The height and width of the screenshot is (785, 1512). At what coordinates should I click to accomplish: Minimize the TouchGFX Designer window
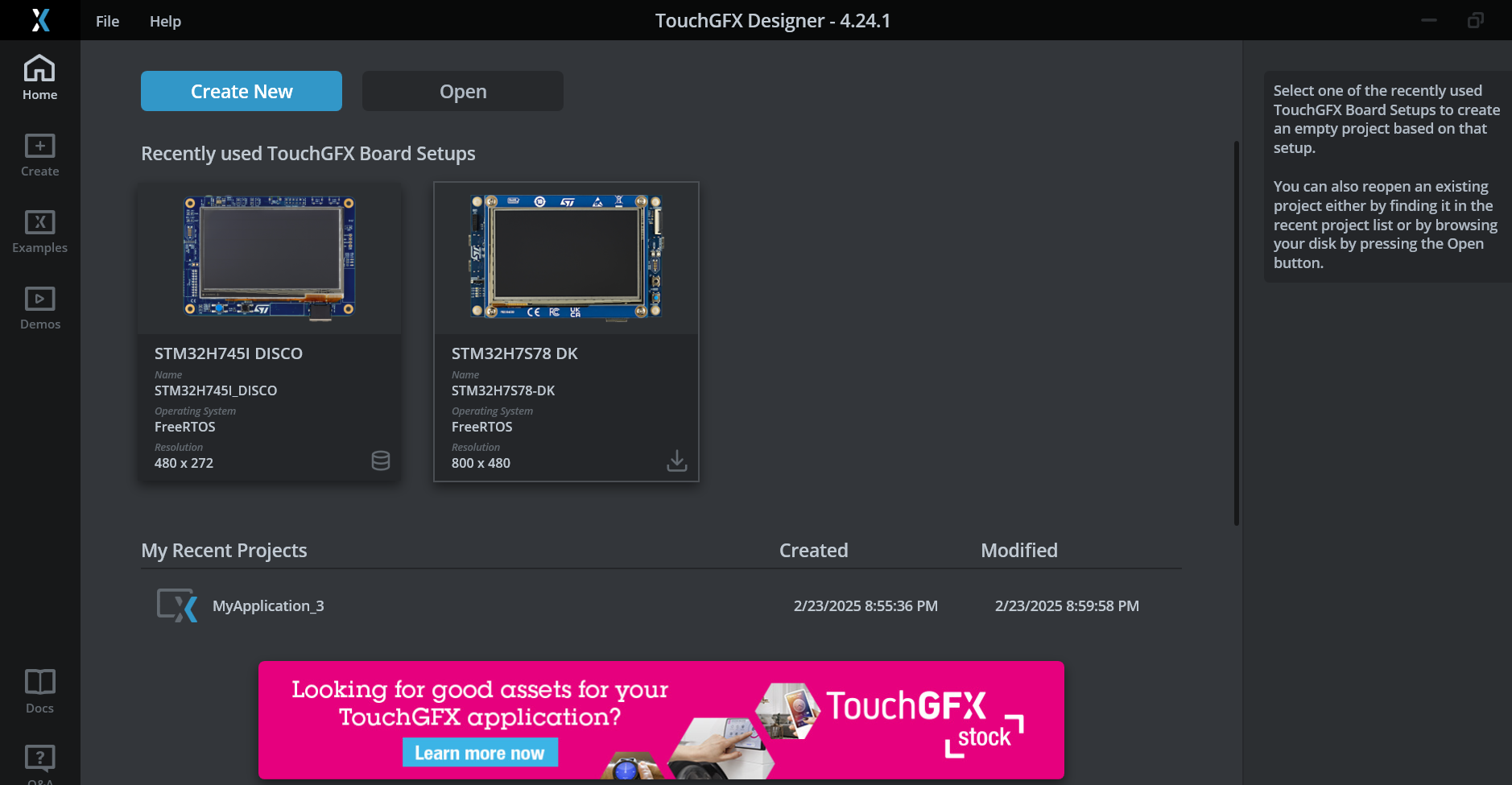pos(1429,20)
